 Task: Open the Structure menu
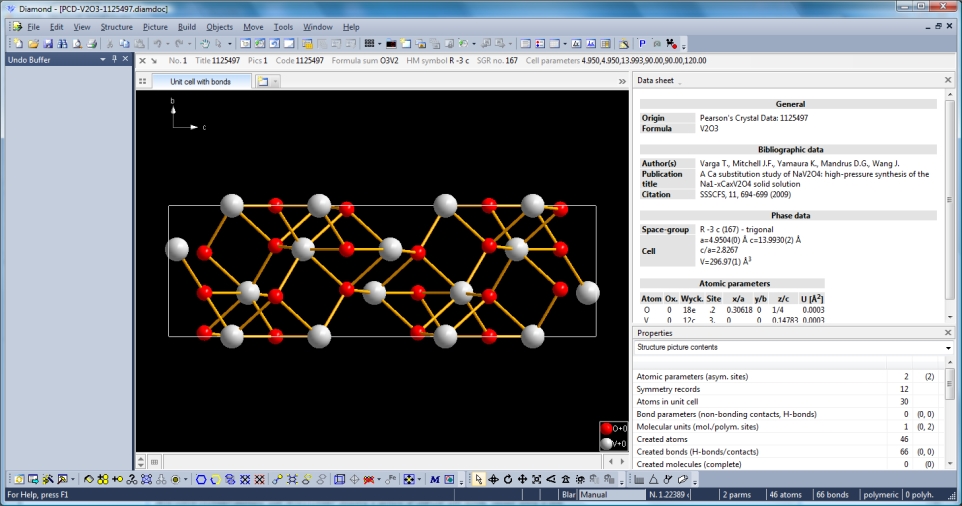[116, 27]
